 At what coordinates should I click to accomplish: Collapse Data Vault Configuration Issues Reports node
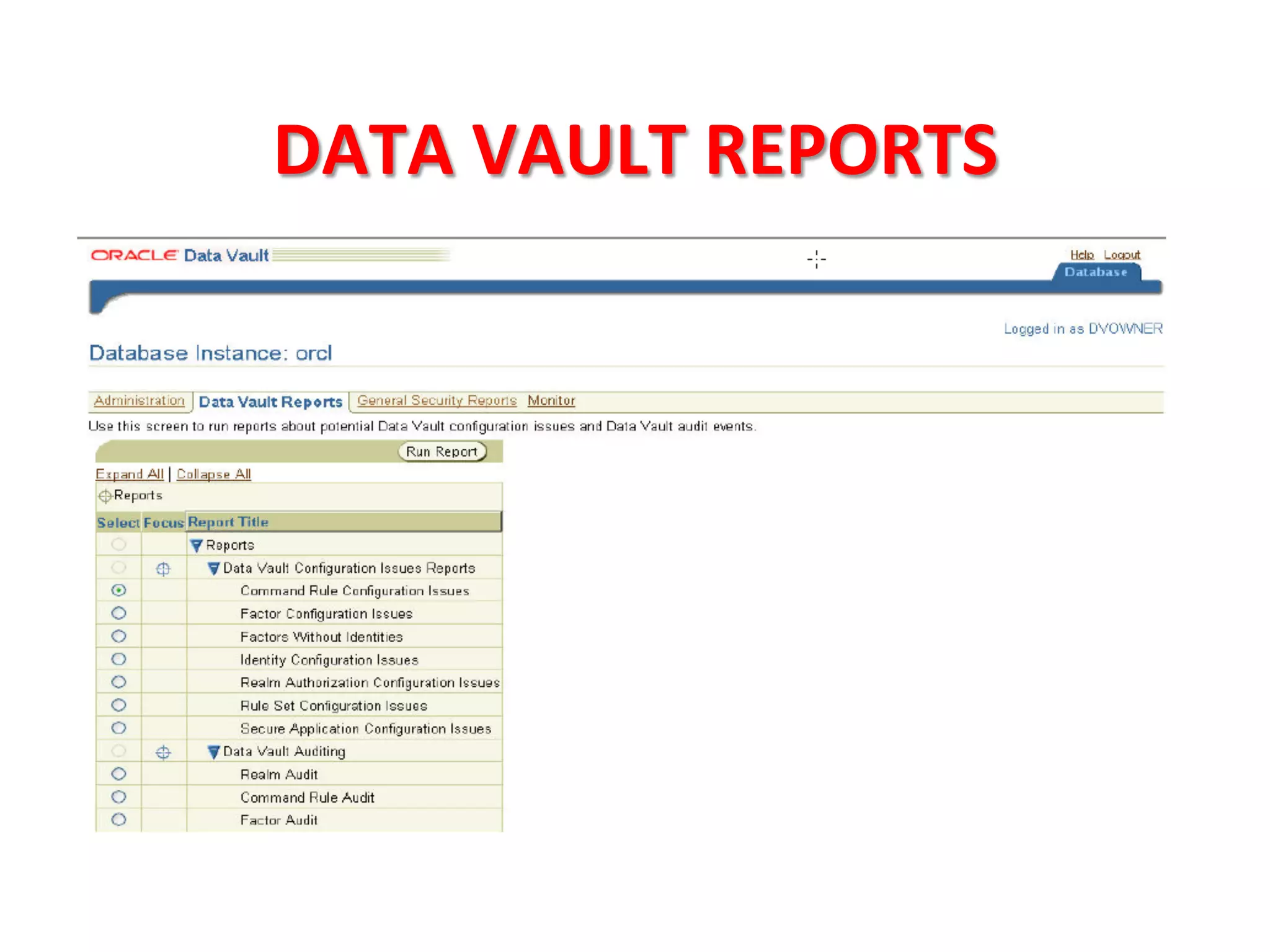click(214, 568)
